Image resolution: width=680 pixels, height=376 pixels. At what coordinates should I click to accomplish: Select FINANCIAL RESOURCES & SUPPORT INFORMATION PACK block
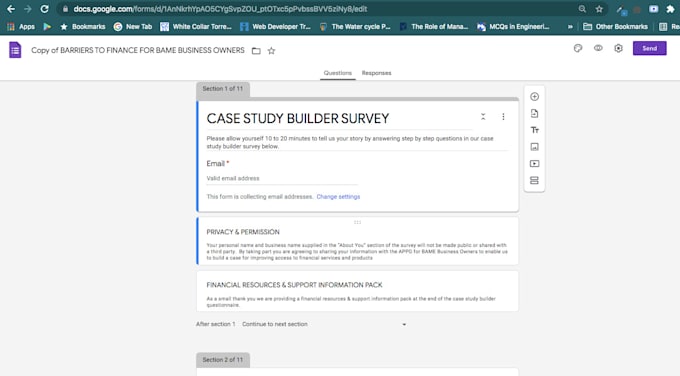click(x=357, y=291)
